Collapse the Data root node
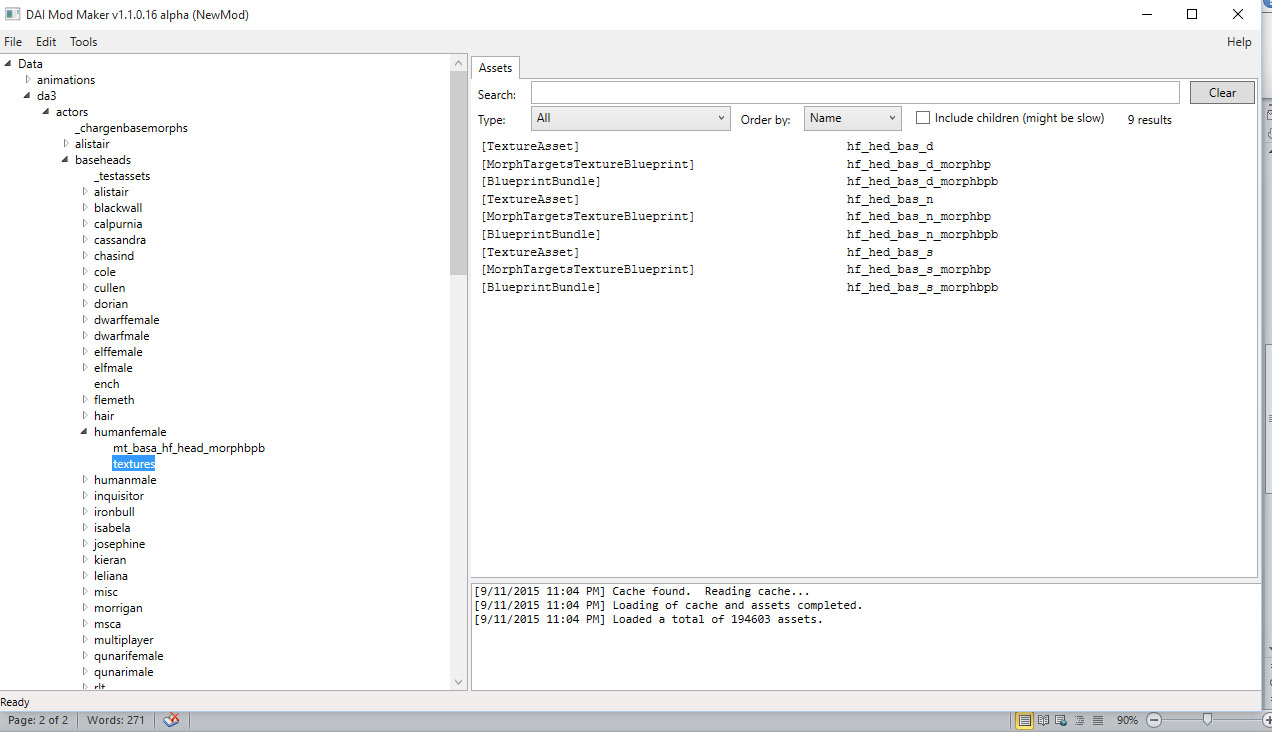Screen dimensions: 1272x732 coord(9,64)
